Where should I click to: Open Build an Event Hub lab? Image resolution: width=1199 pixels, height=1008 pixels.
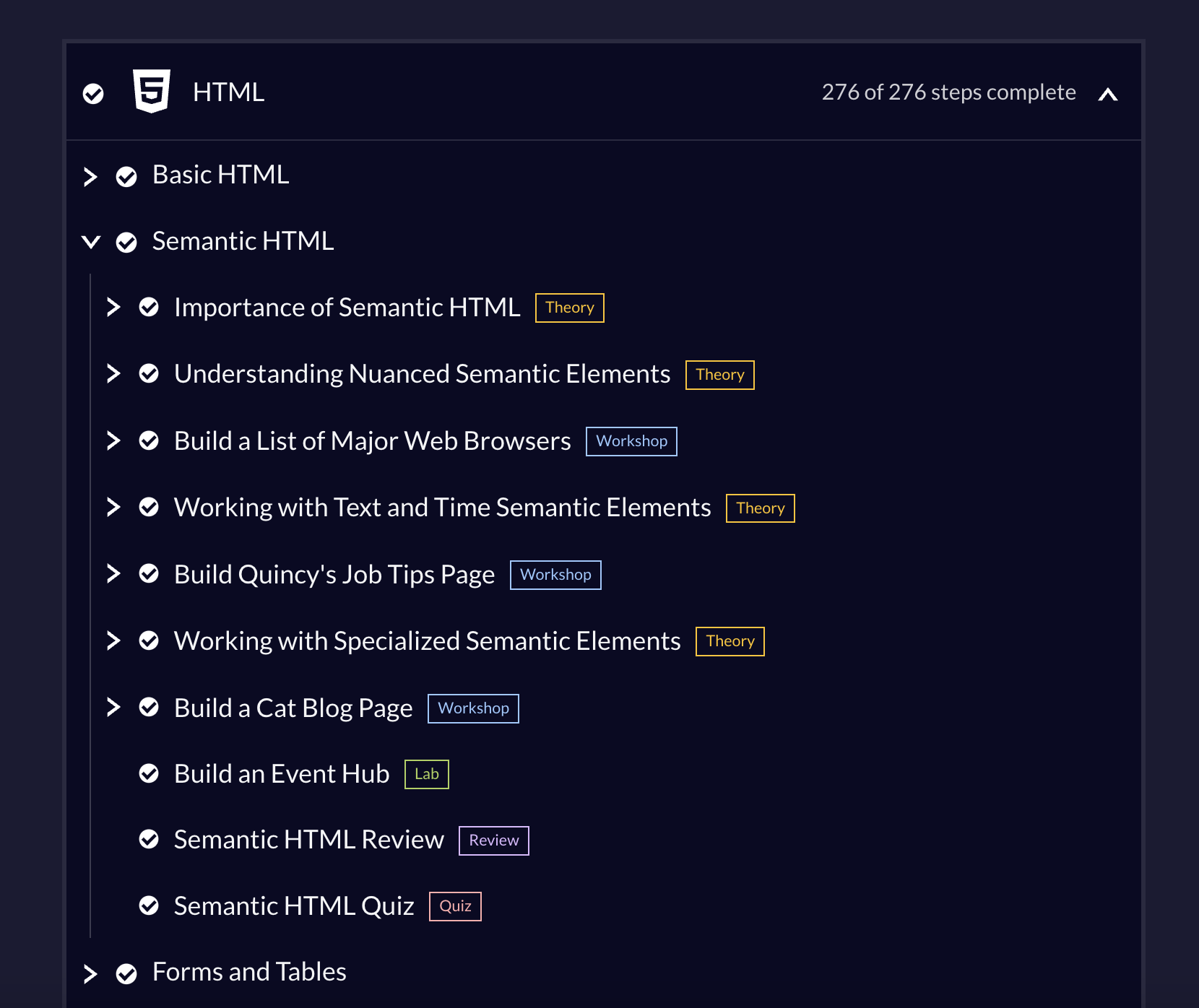click(282, 774)
